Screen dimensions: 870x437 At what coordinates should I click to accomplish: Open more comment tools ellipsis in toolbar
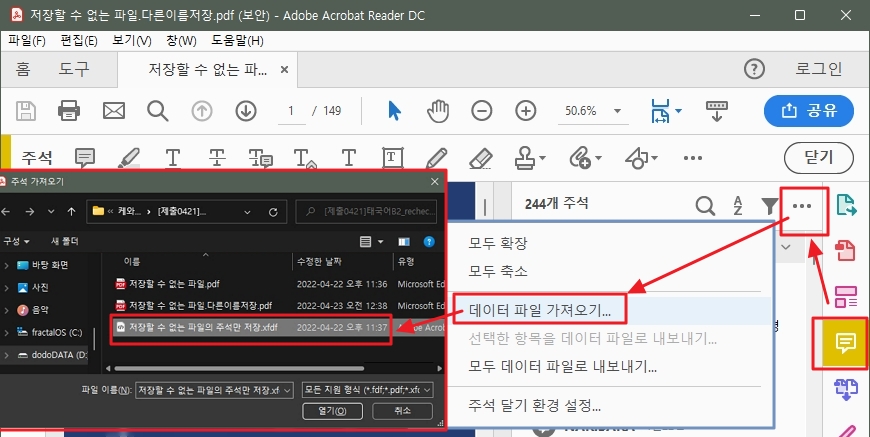(693, 158)
